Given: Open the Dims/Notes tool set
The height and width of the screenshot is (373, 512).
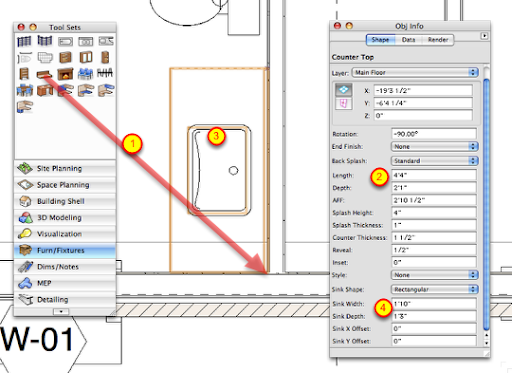Looking at the screenshot, I should tap(65, 266).
